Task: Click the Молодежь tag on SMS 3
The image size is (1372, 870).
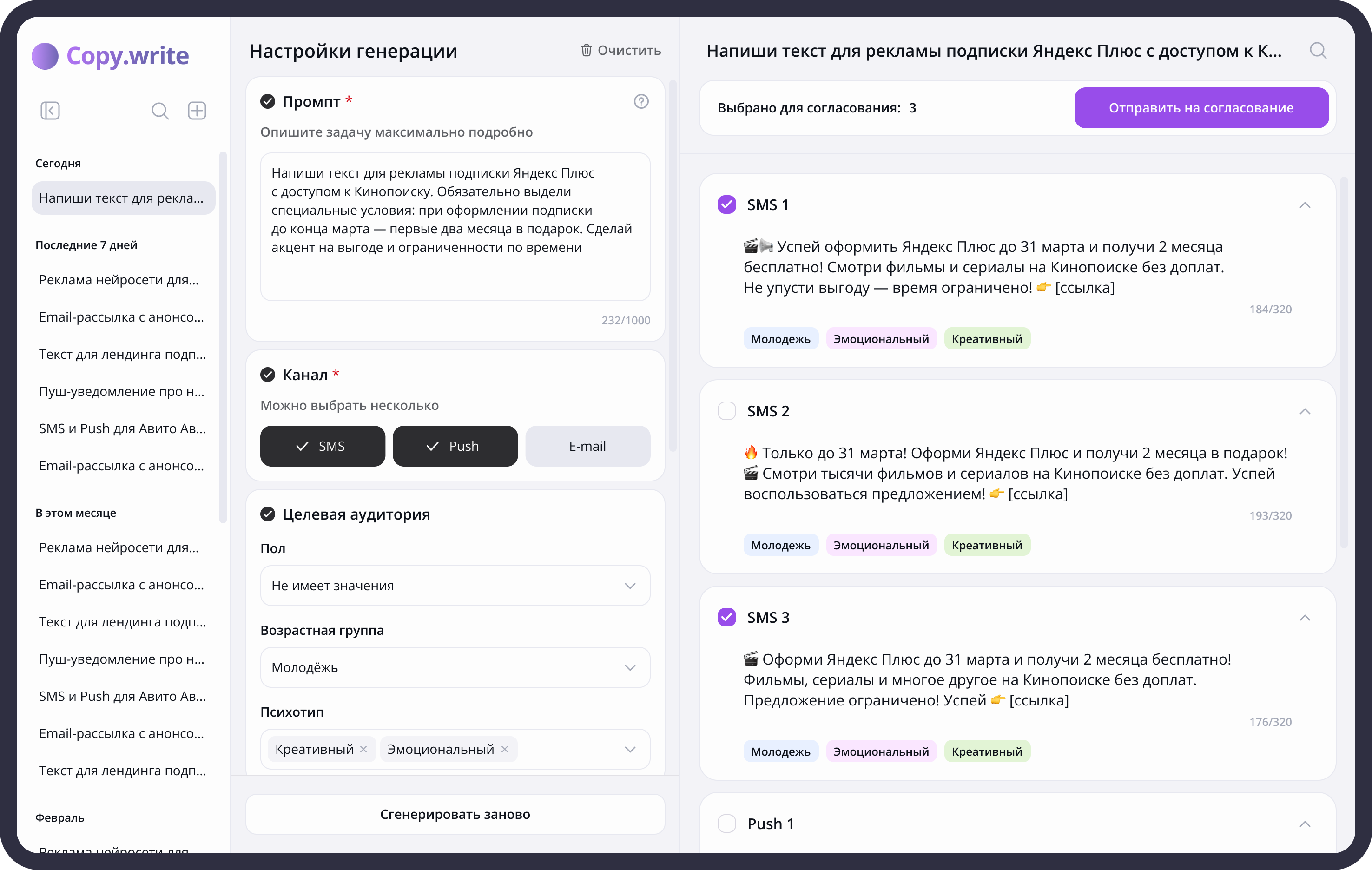Action: pyautogui.click(x=781, y=751)
